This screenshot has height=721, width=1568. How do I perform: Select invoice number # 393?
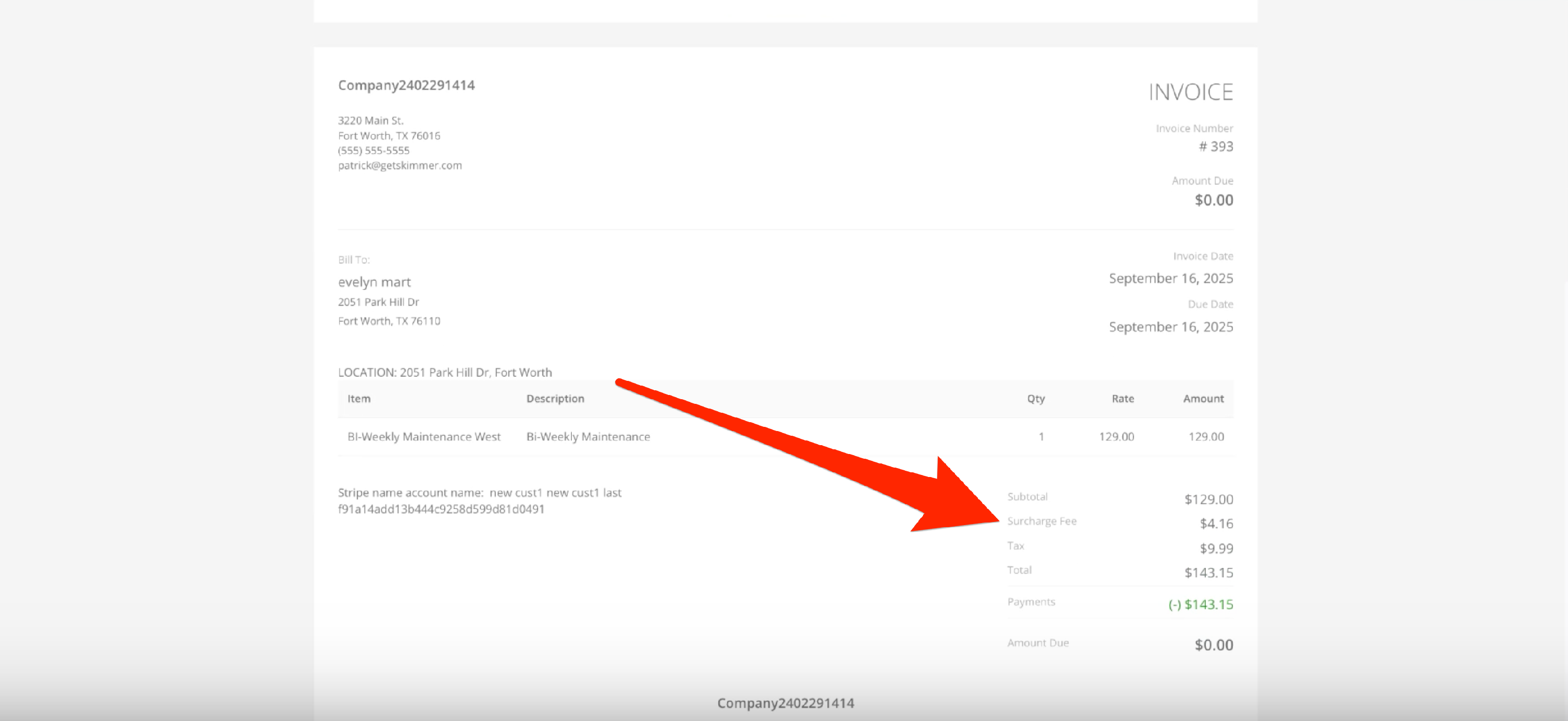coord(1215,147)
